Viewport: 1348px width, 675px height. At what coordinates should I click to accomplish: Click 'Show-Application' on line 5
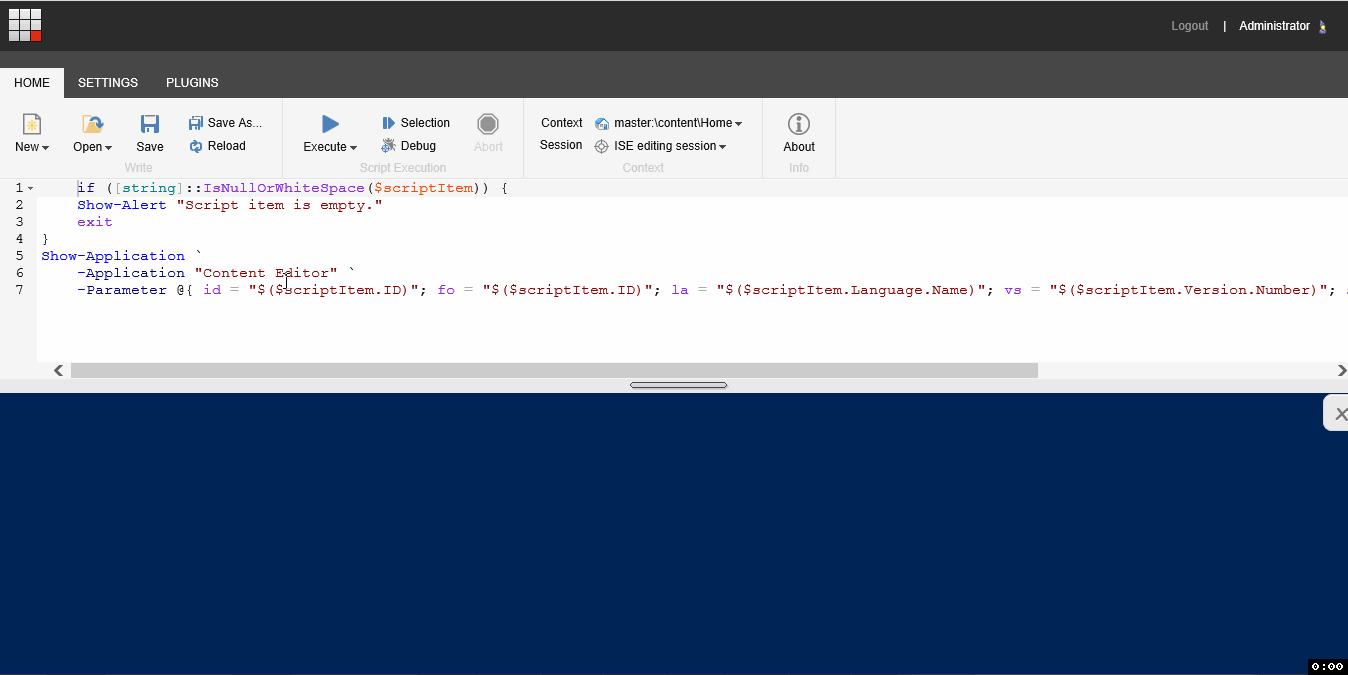[113, 256]
